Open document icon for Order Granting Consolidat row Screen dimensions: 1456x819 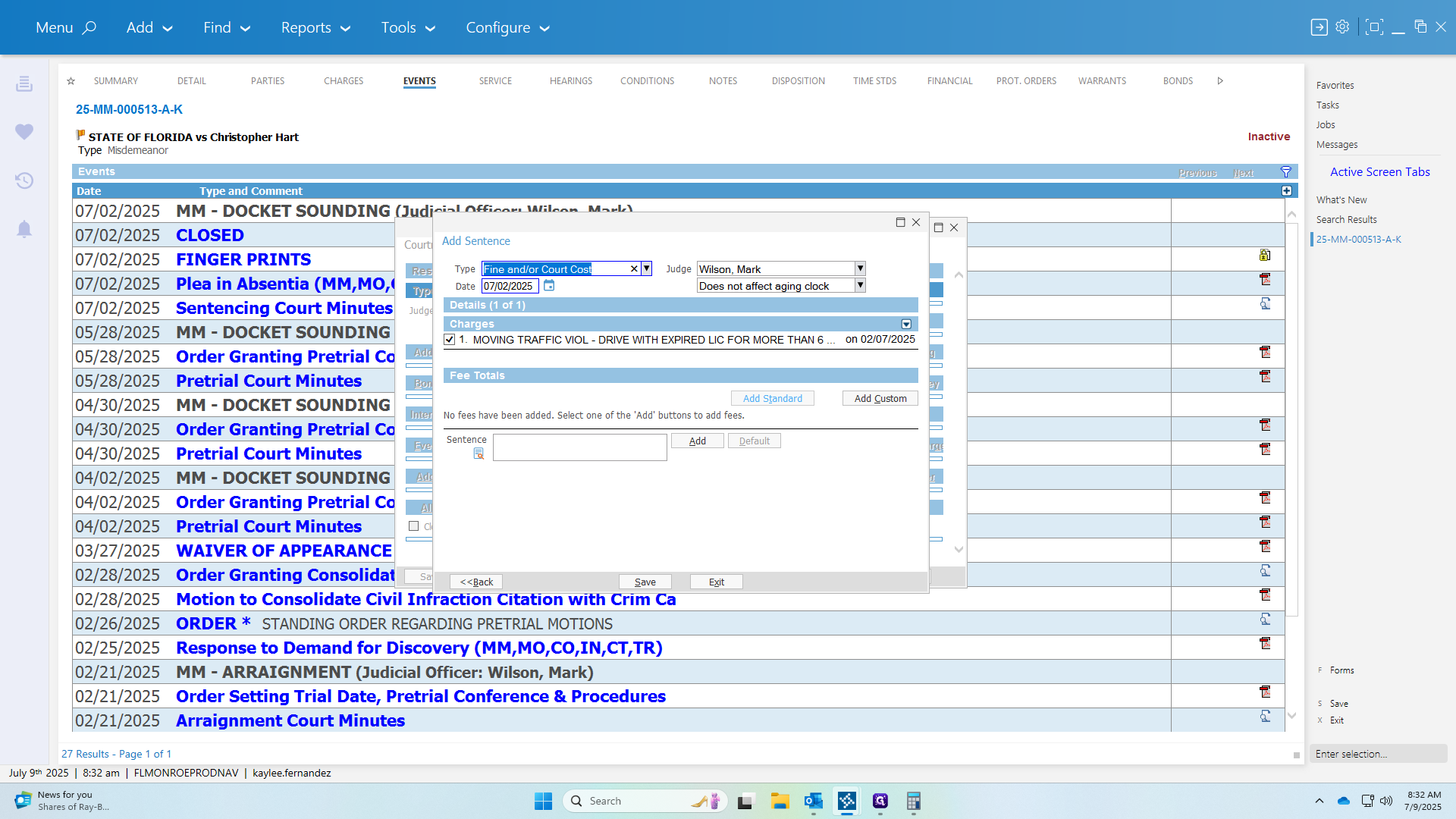click(1265, 571)
